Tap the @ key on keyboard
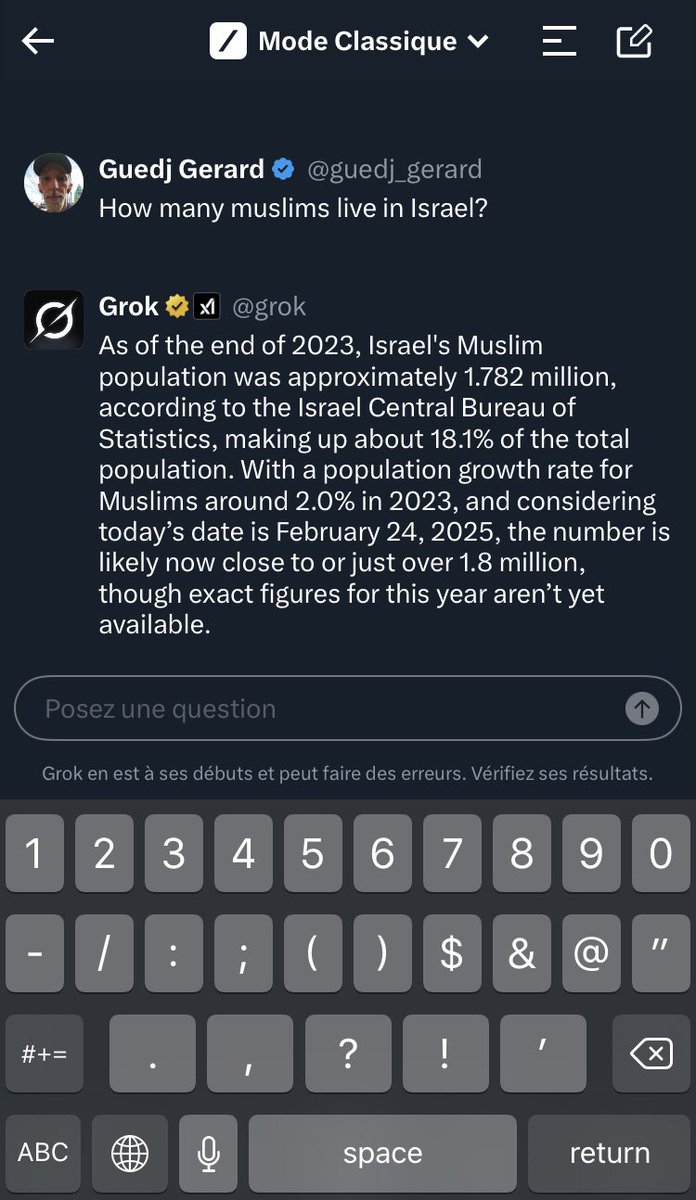Viewport: 696px width, 1200px height. 591,953
